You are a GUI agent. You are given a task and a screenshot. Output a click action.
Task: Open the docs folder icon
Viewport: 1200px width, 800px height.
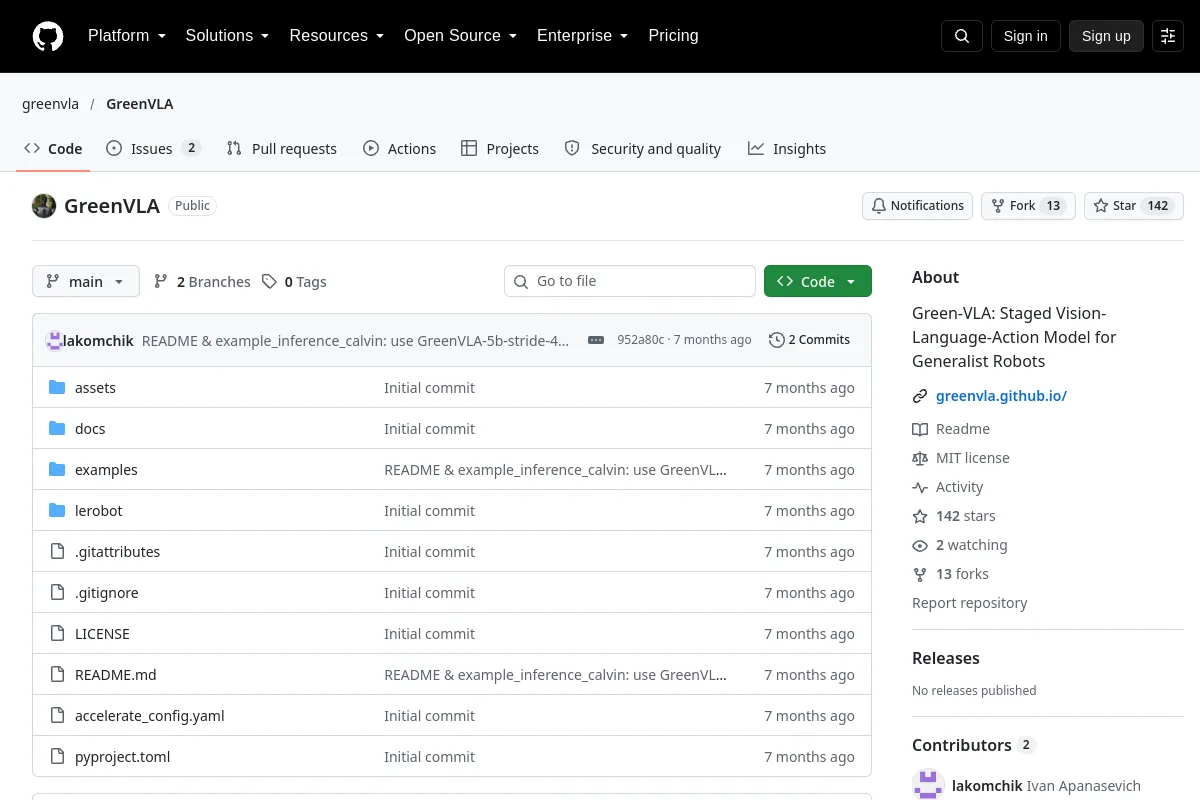[57, 429]
